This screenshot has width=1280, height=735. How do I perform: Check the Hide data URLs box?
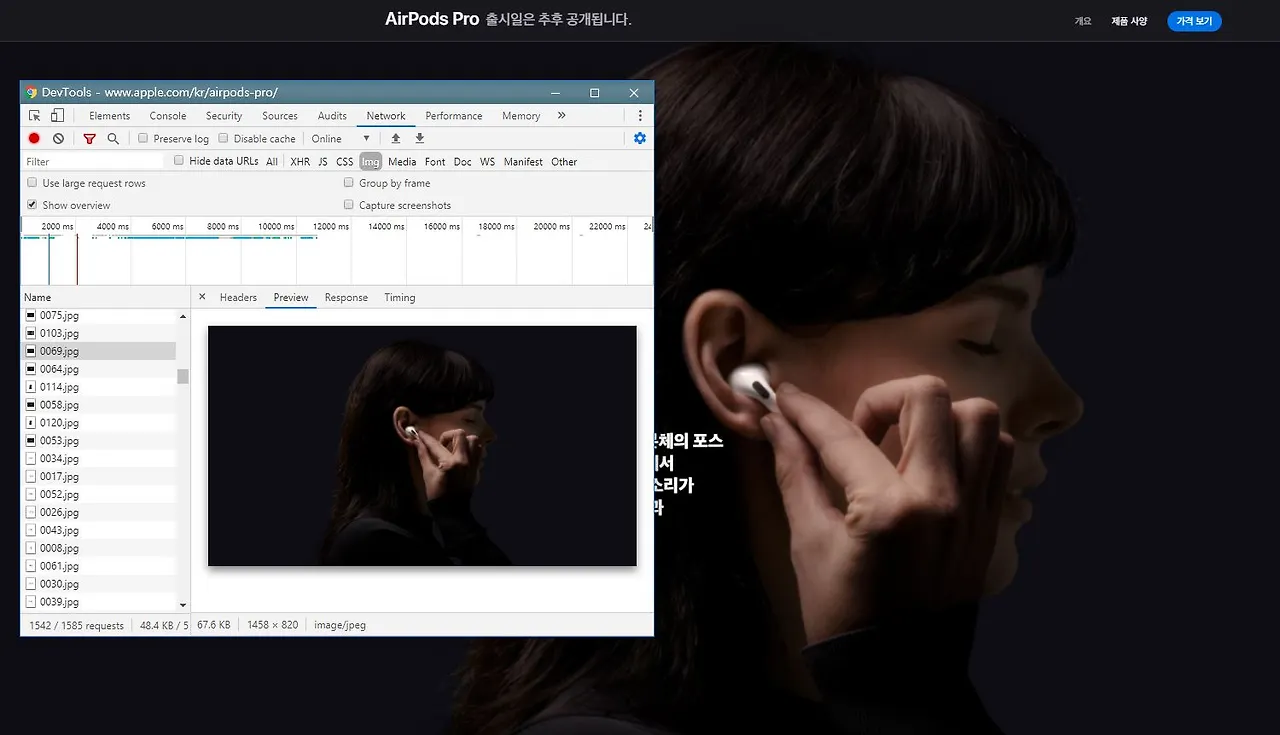179,161
